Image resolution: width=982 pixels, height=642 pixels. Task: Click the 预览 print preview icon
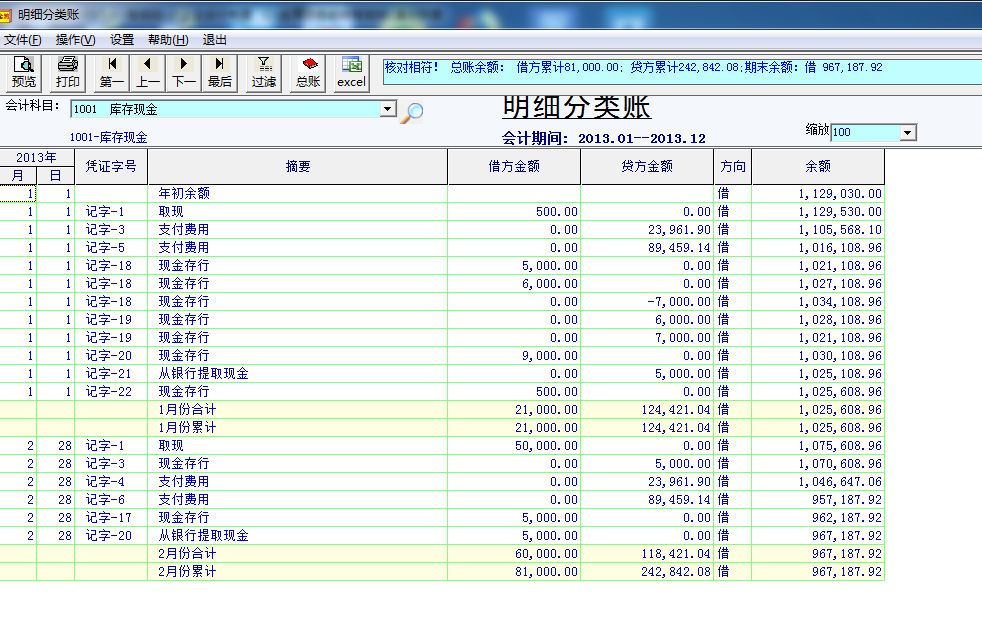click(x=23, y=73)
